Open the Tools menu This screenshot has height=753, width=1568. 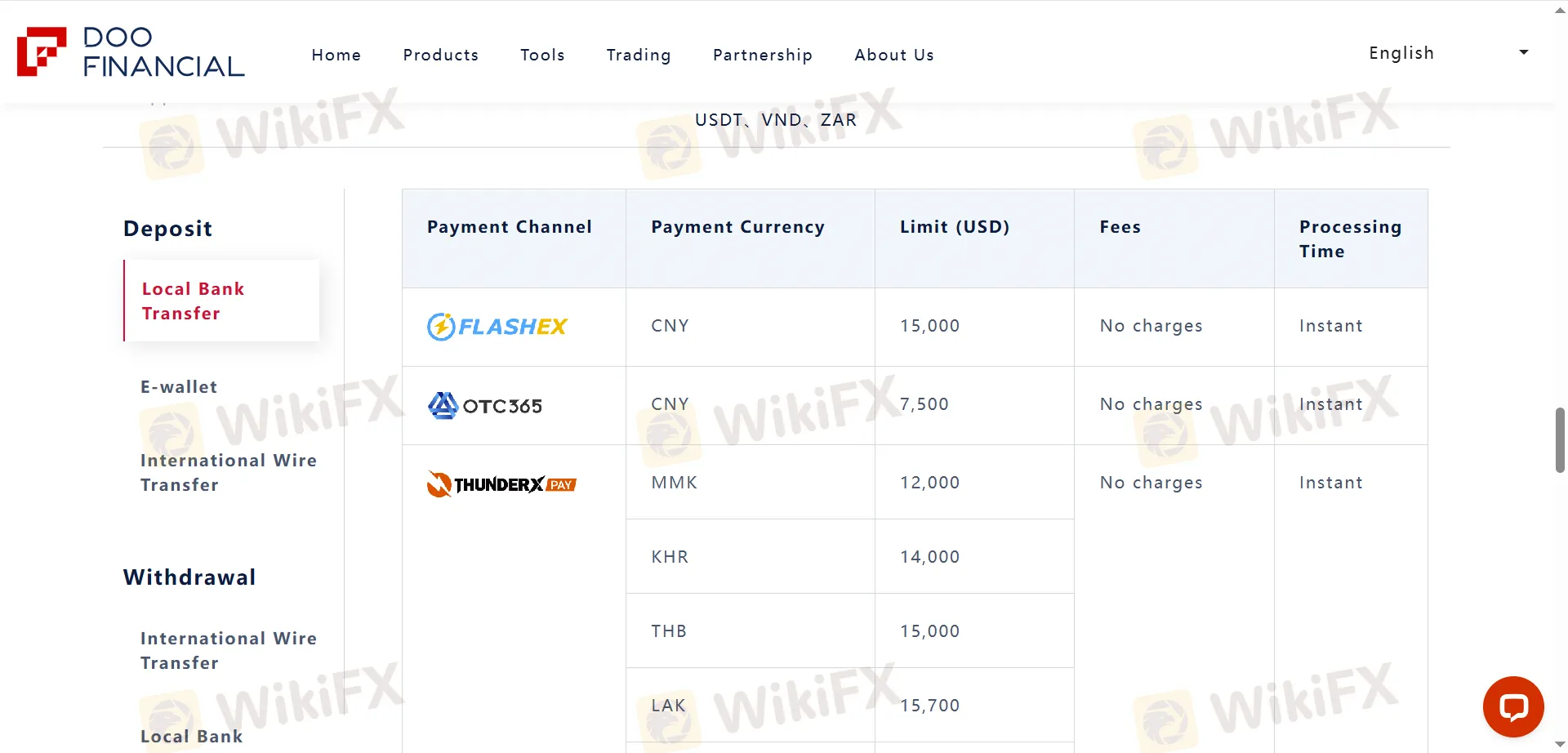[x=542, y=55]
